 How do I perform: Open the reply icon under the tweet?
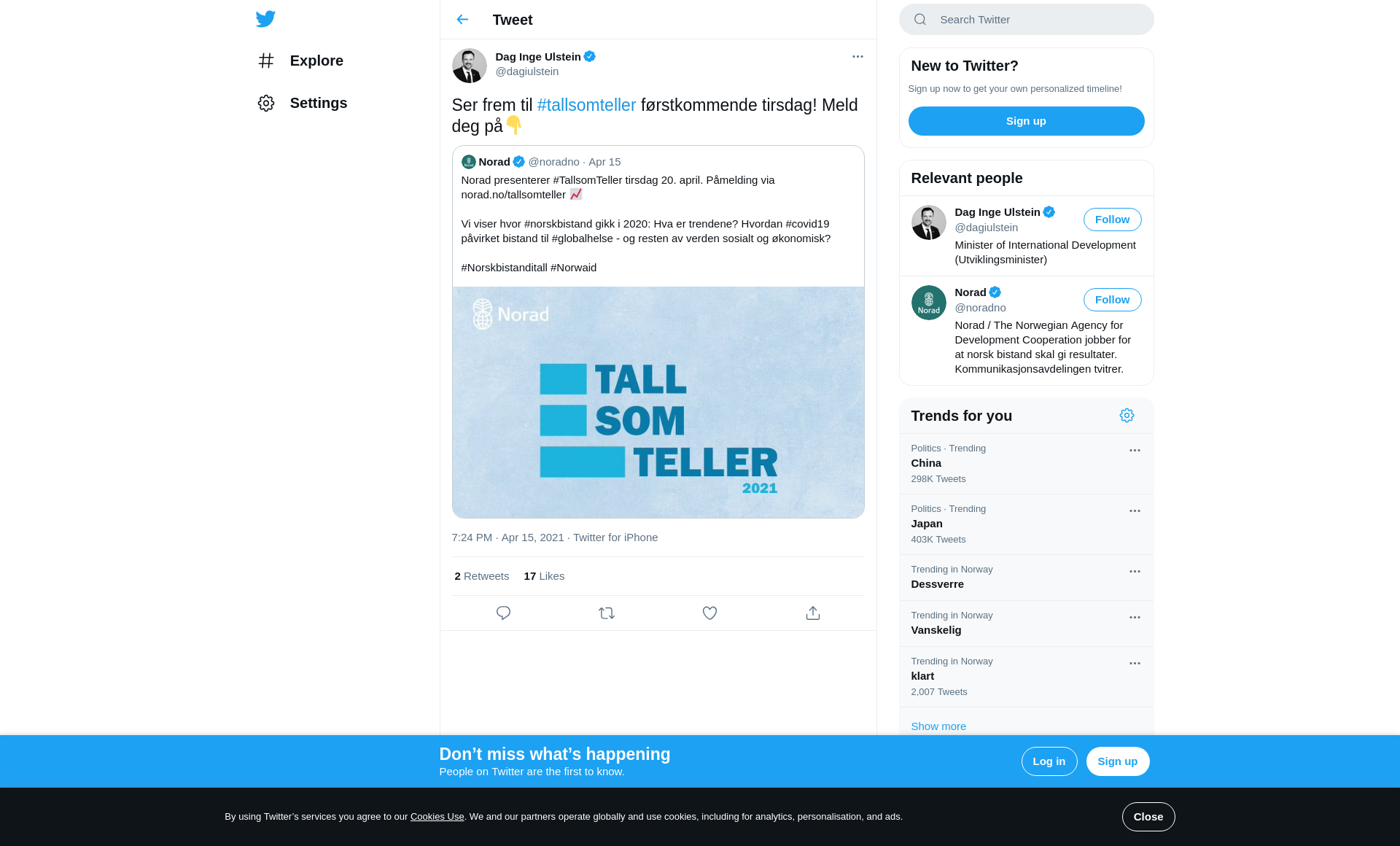pyautogui.click(x=503, y=613)
